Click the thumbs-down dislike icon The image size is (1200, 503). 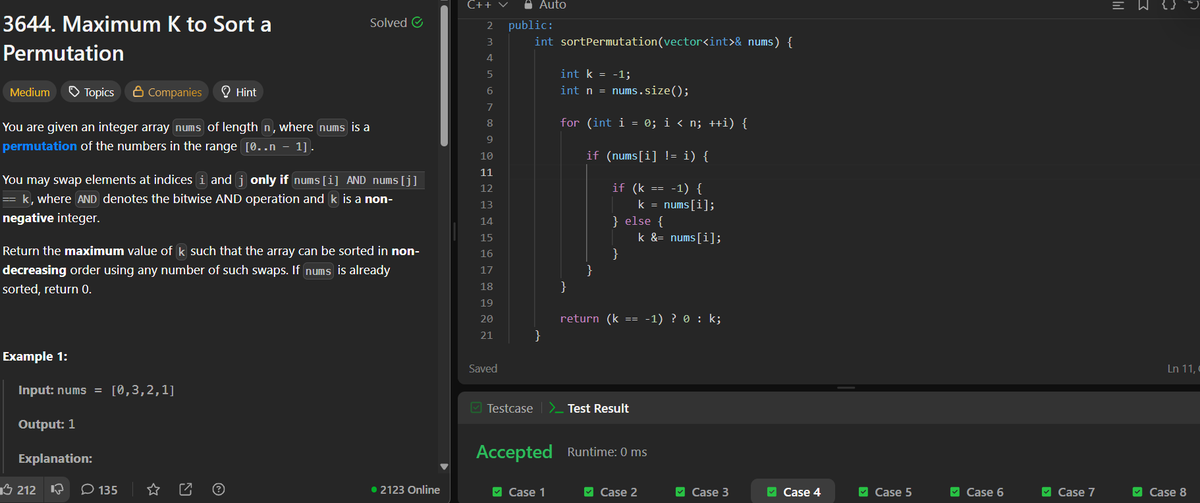click(x=56, y=490)
